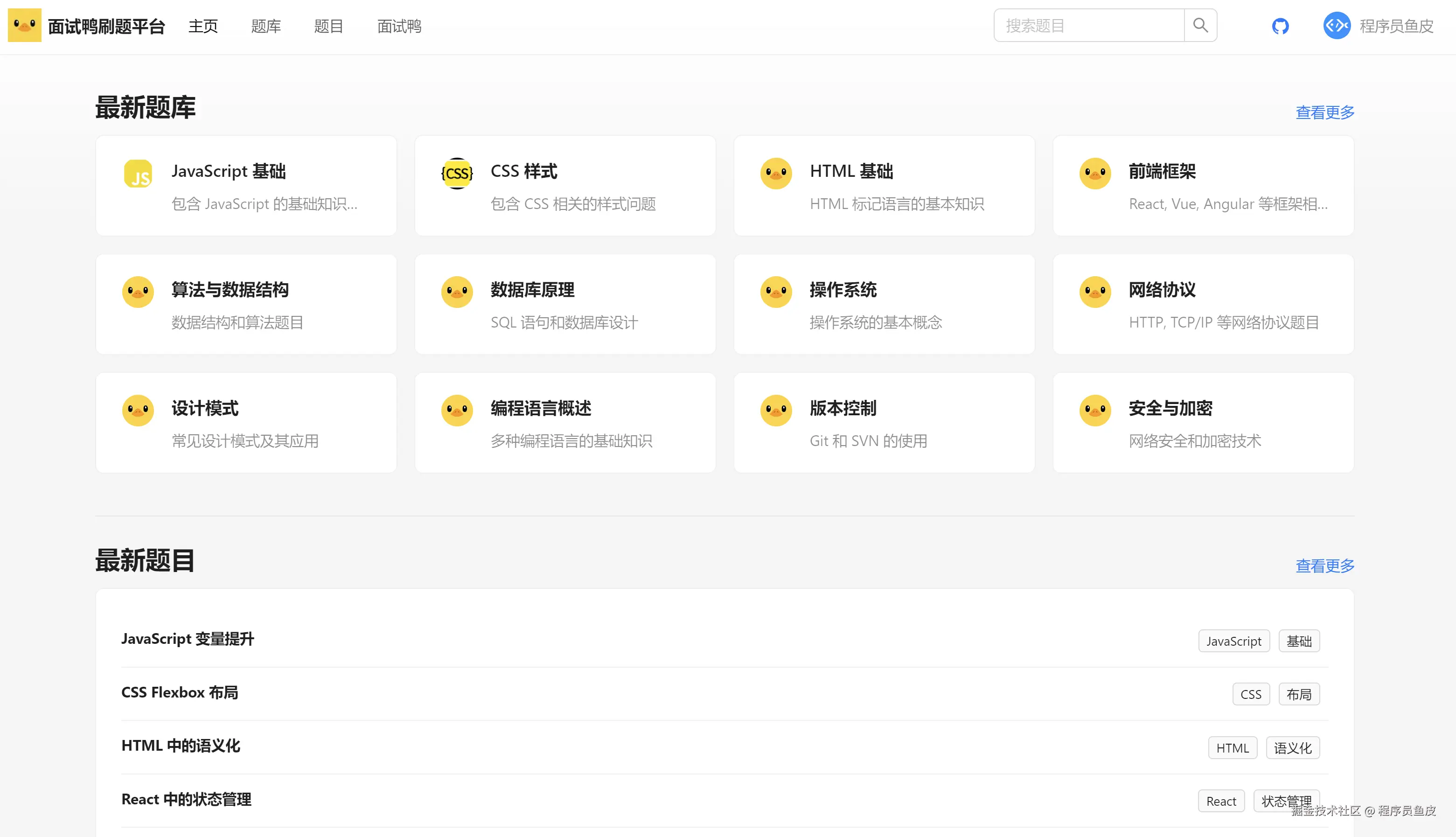Open the 题目 navigation item
This screenshot has width=1456, height=837.
point(328,27)
